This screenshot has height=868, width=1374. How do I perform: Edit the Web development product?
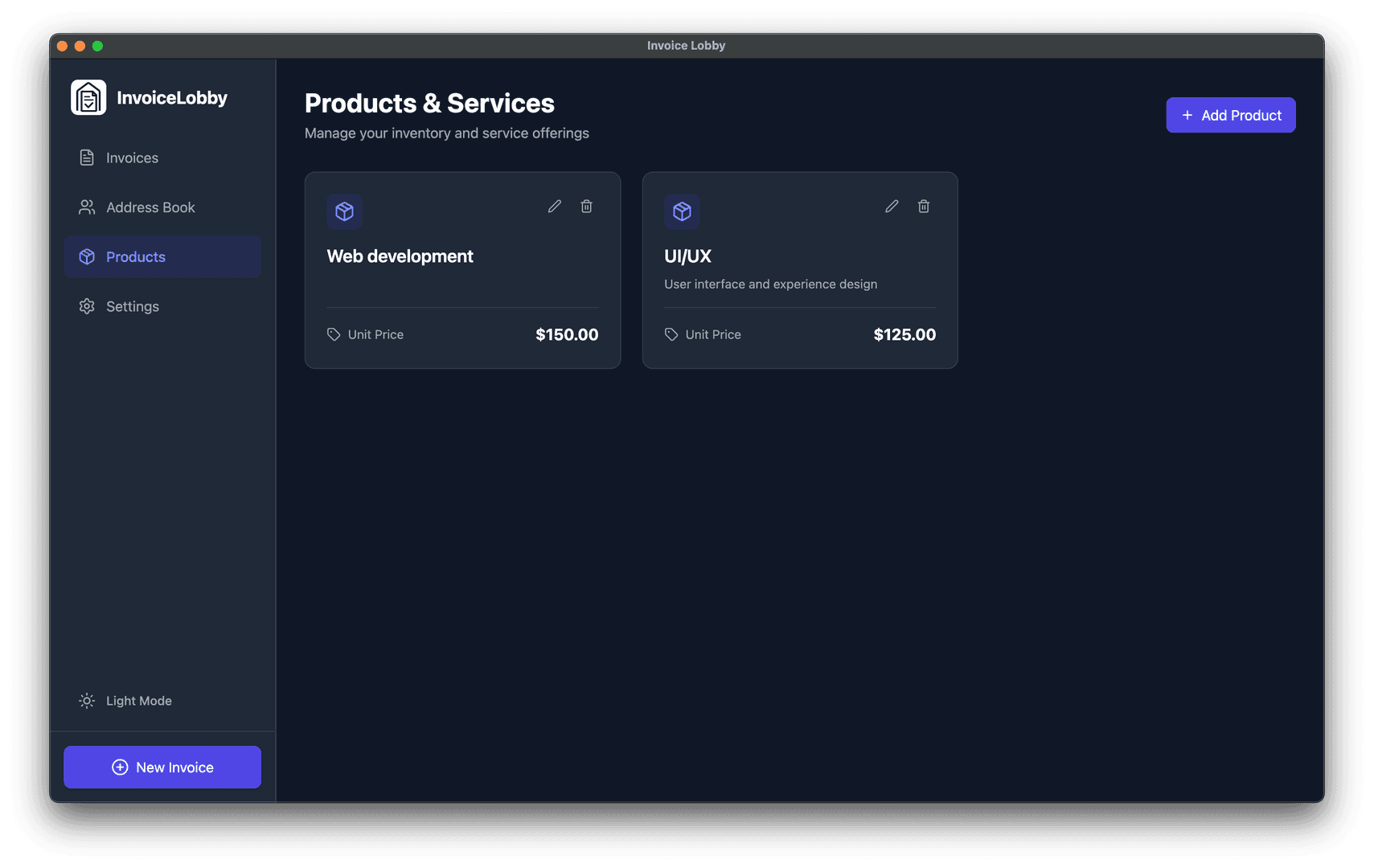[x=555, y=207]
